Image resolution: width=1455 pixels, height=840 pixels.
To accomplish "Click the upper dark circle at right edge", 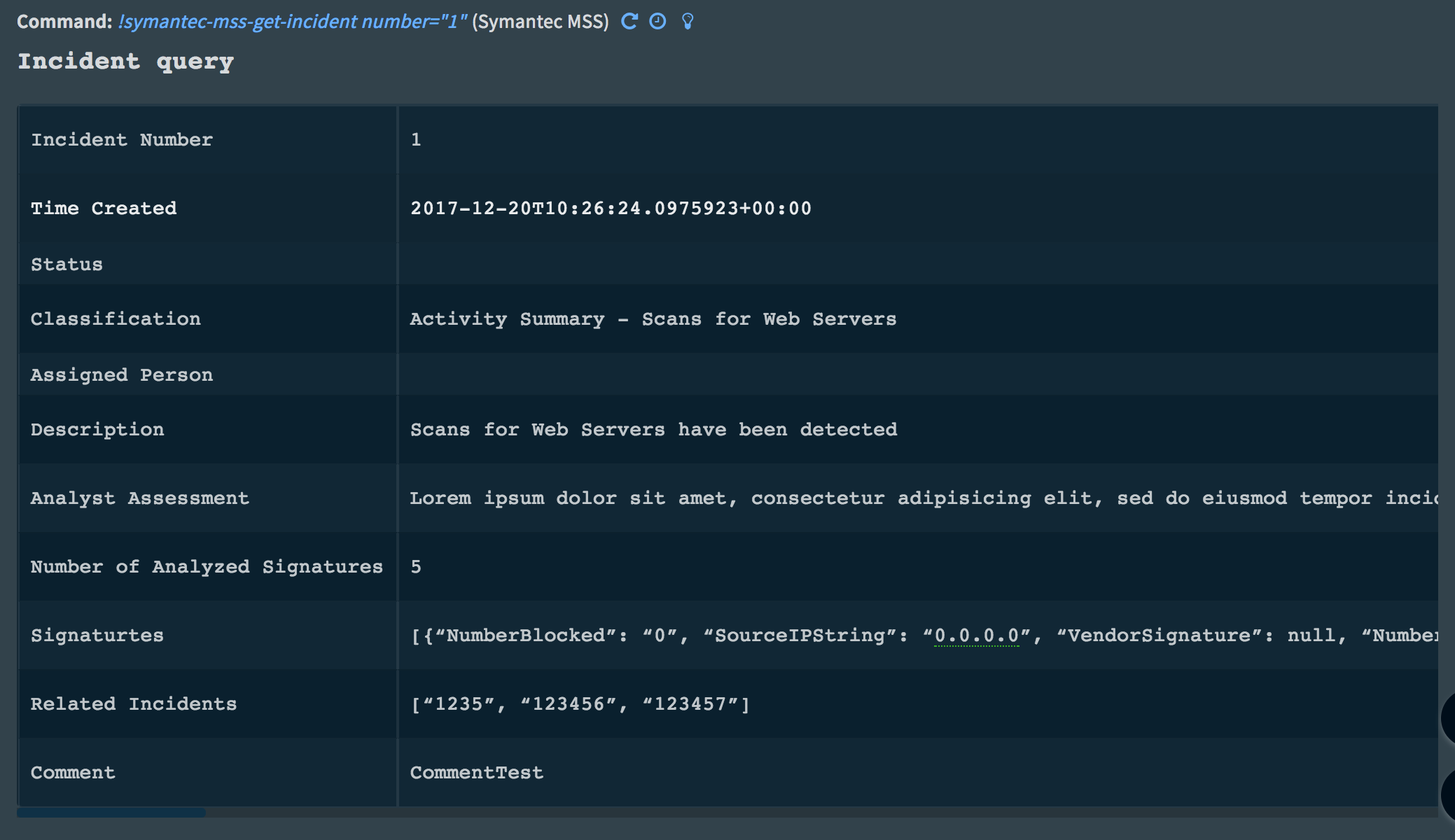I will click(x=1448, y=718).
